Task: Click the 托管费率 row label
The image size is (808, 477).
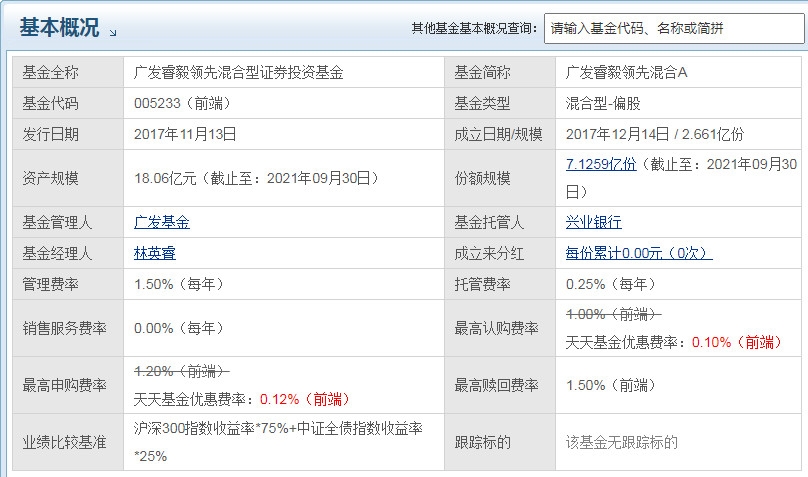Action: [x=482, y=284]
